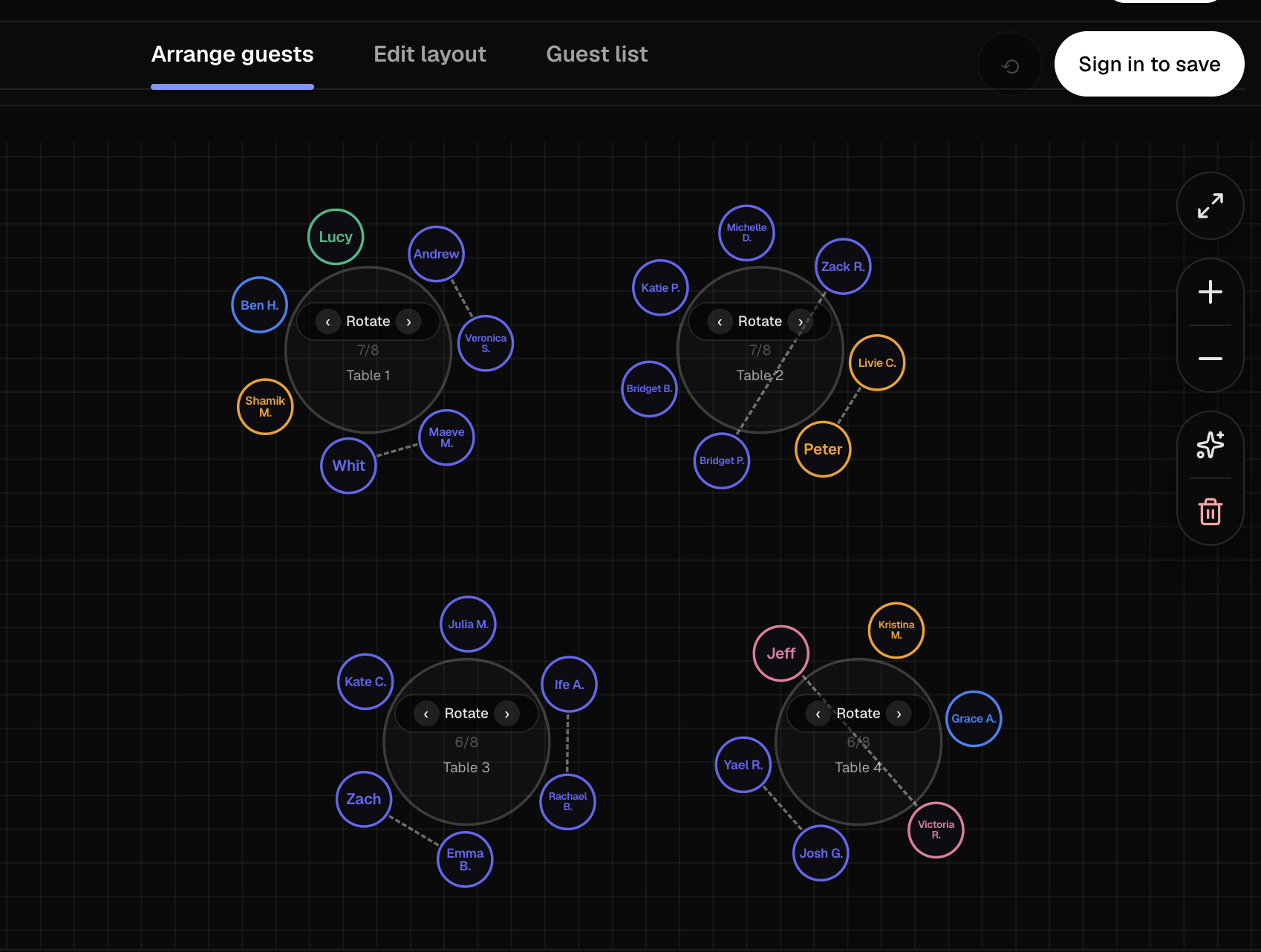The width and height of the screenshot is (1261, 952).
Task: Select the Ben H. guest bubble
Action: tap(260, 305)
